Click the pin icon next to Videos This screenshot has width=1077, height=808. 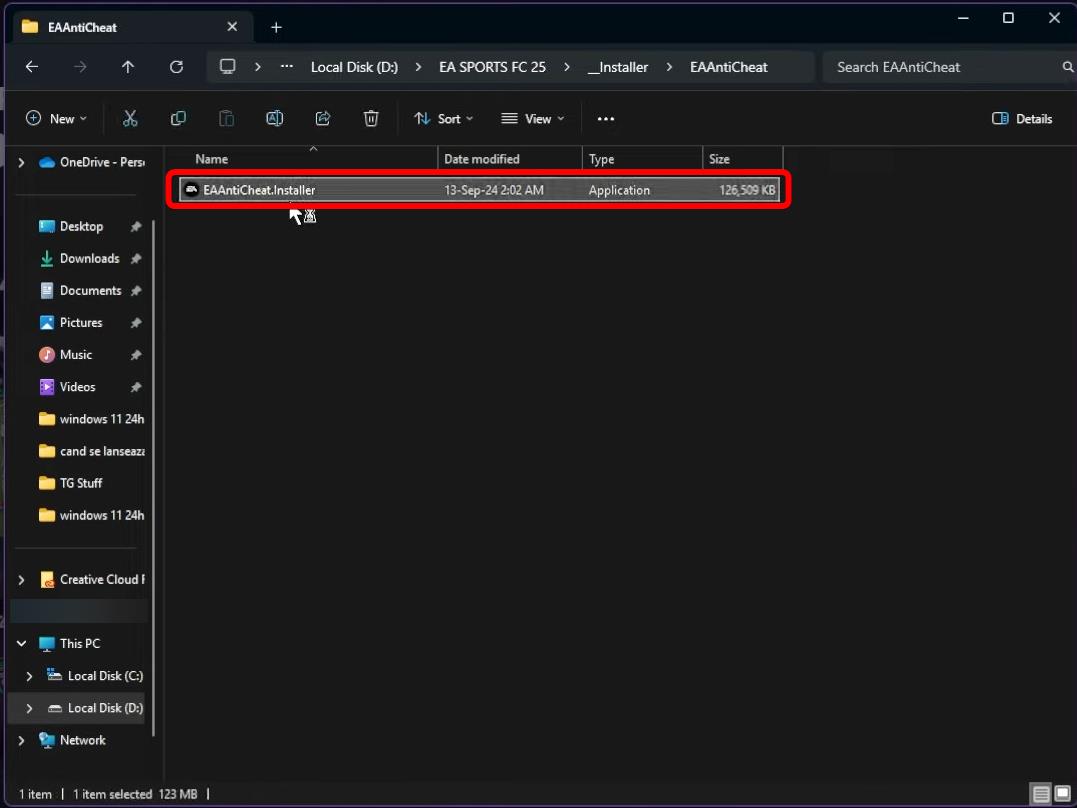click(x=136, y=387)
